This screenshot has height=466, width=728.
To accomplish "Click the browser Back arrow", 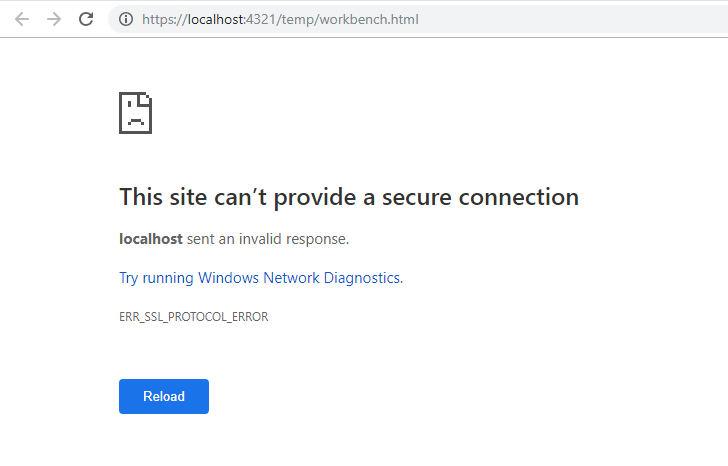I will 22,19.
